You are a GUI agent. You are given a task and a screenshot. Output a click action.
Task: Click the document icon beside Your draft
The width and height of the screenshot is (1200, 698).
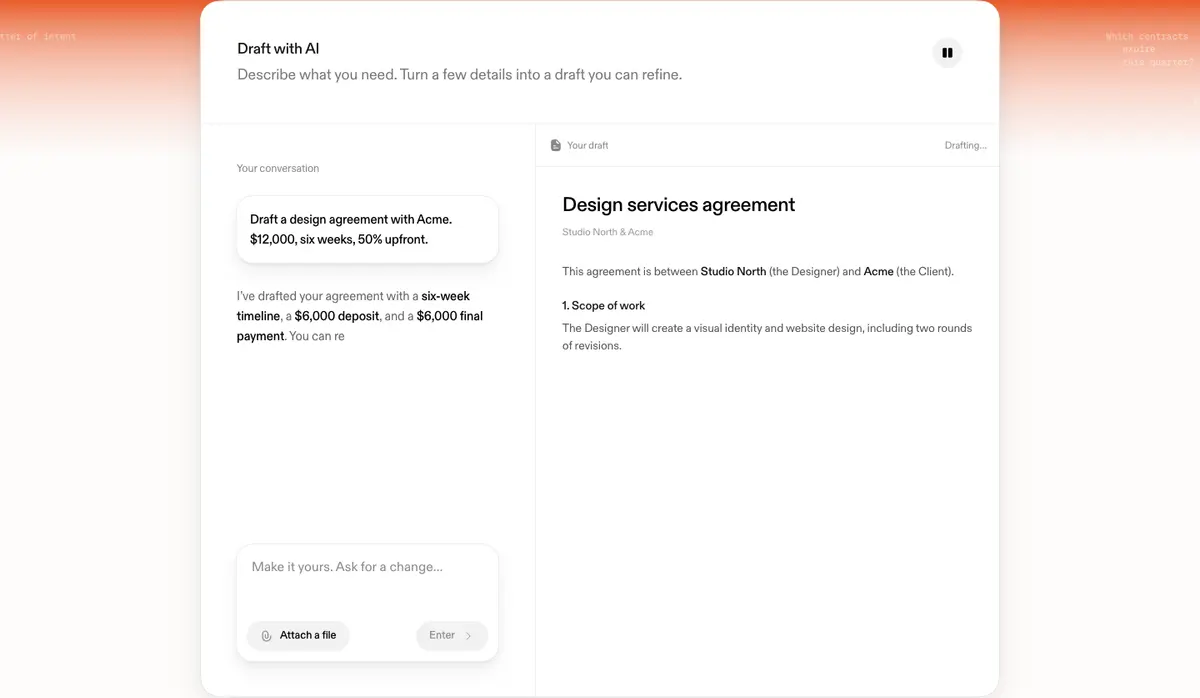[556, 146]
